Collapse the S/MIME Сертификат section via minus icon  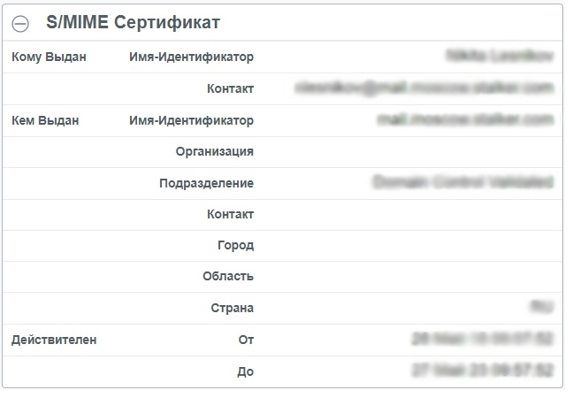click(x=20, y=24)
